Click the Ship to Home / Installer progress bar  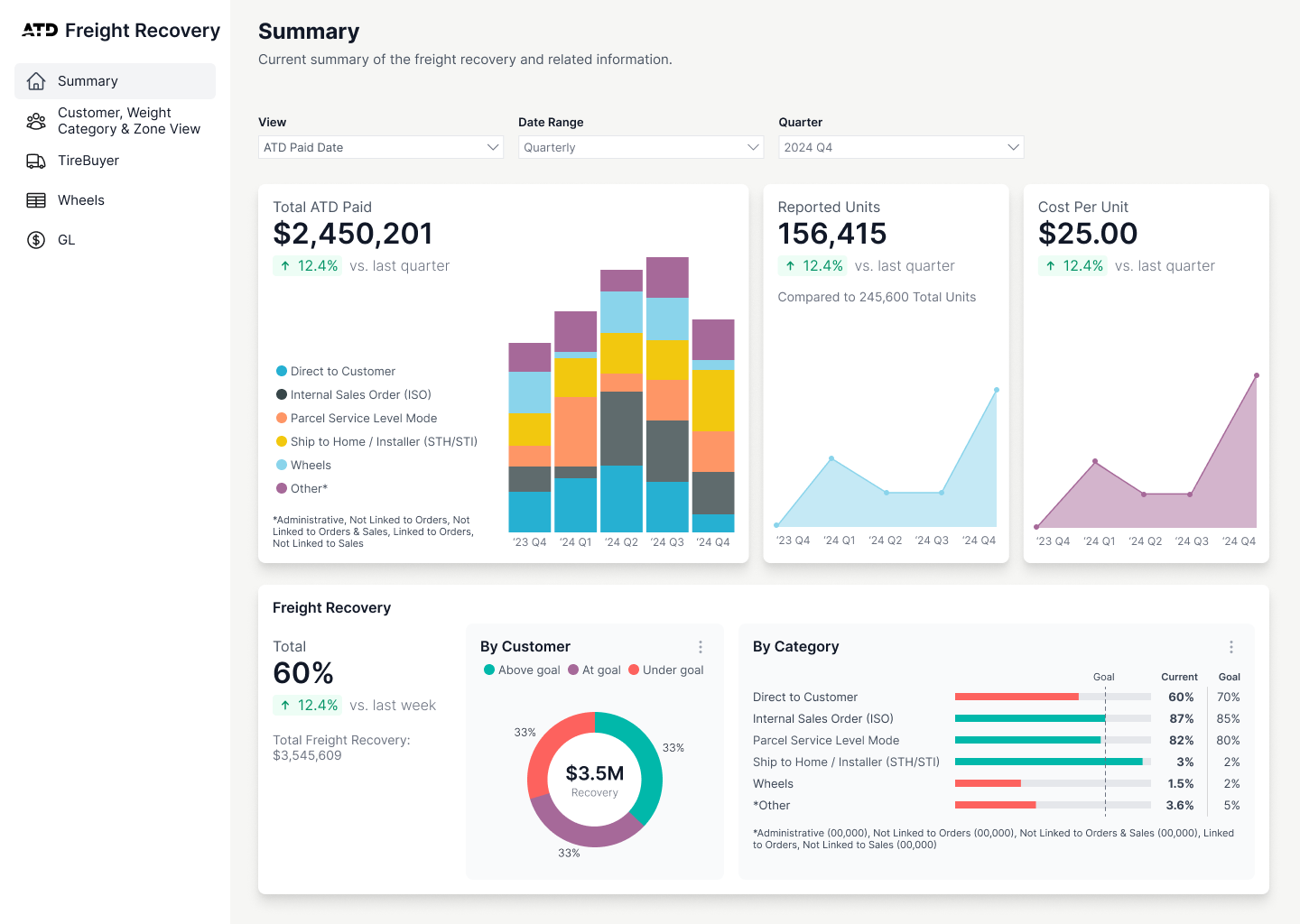(1053, 762)
